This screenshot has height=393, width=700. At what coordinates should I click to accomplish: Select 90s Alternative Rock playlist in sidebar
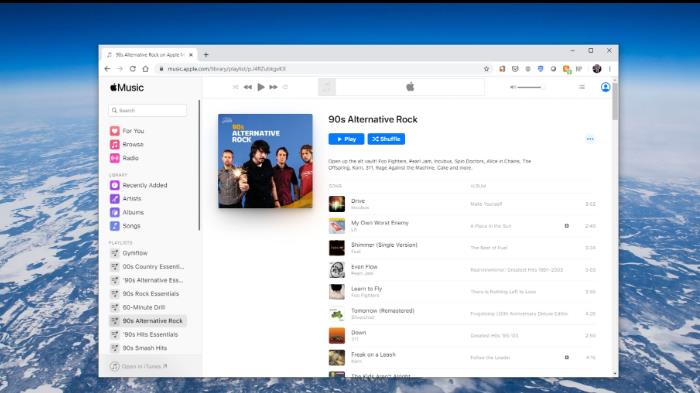[148, 321]
